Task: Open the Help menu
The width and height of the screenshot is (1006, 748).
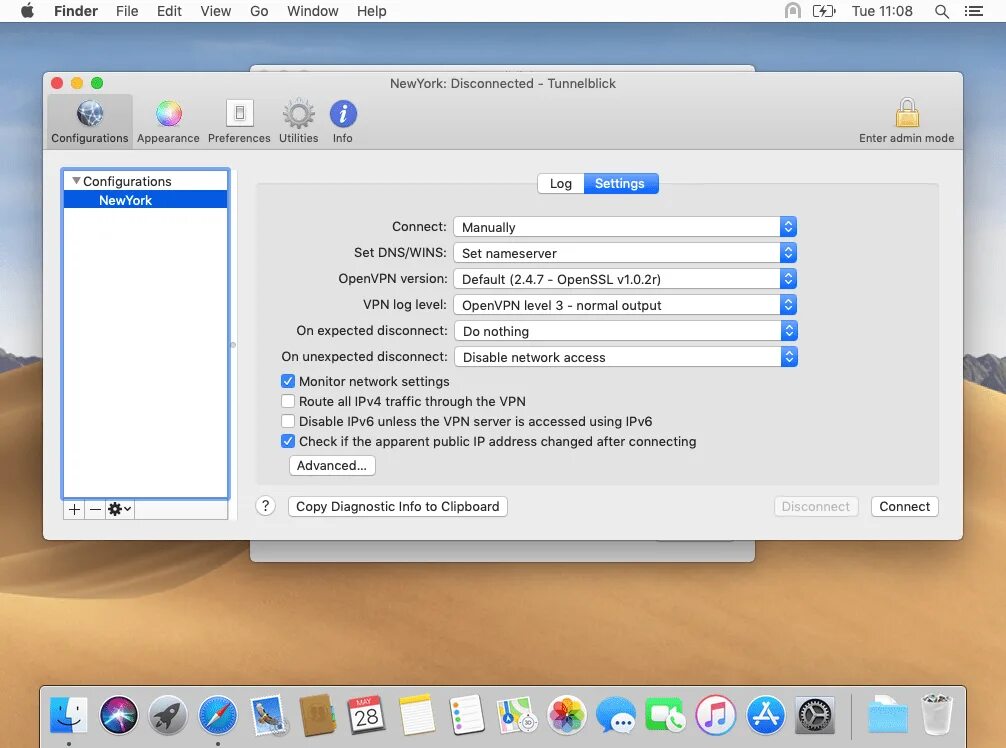Action: click(x=371, y=11)
